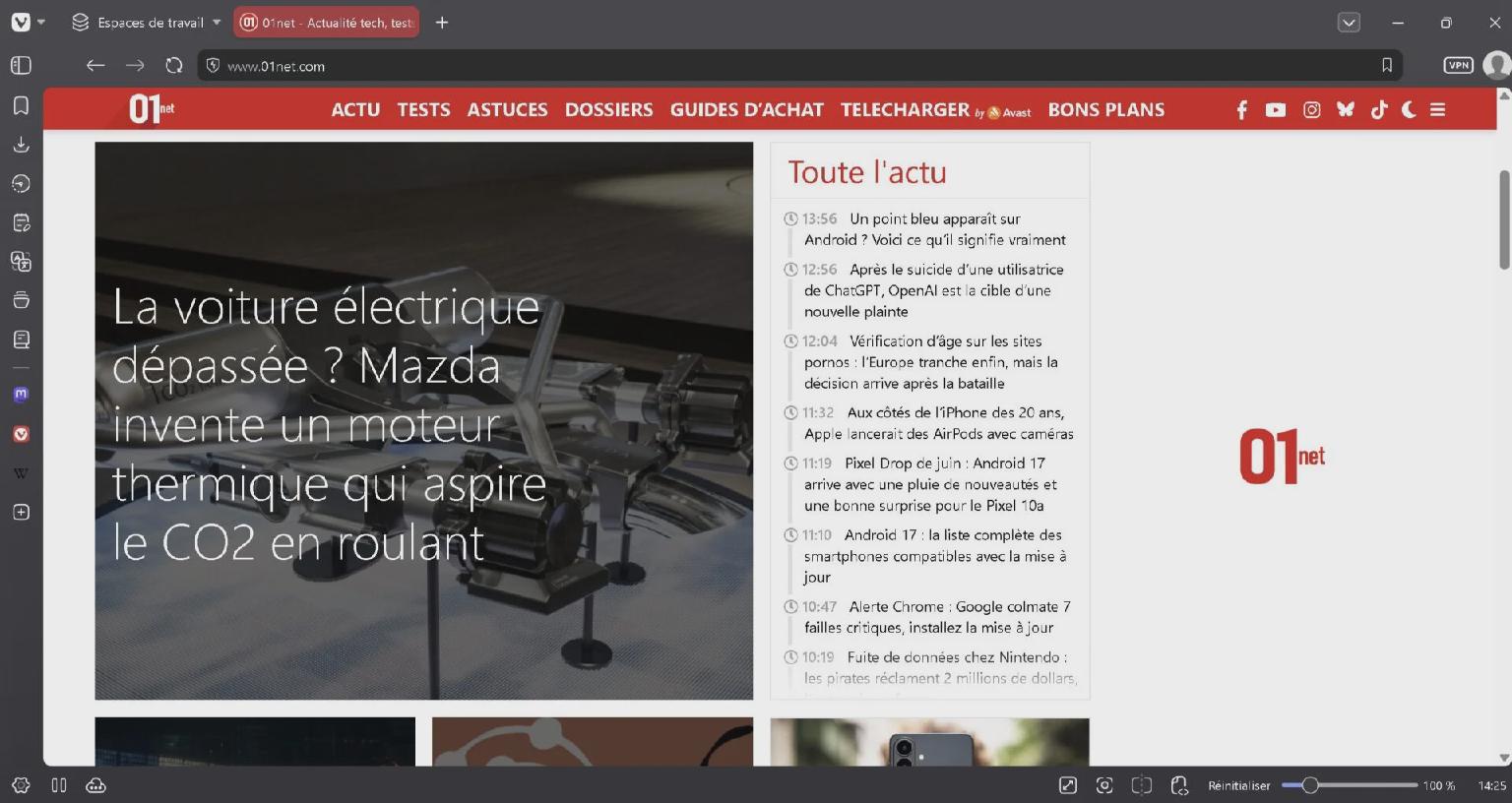Image resolution: width=1512 pixels, height=803 pixels.
Task: Open the user profile avatar
Action: [1497, 66]
